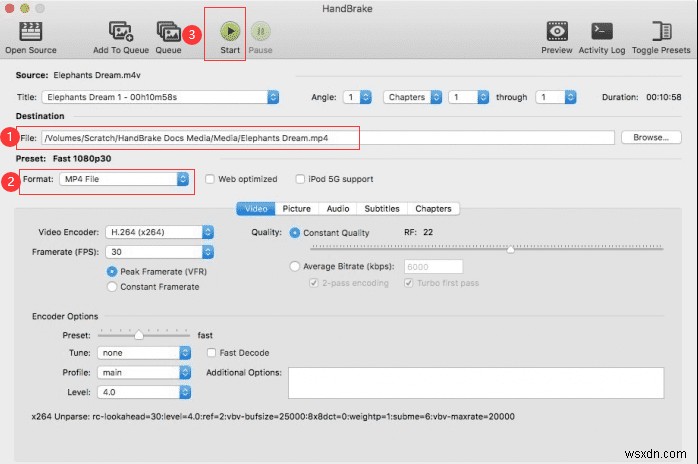Image resolution: width=698 pixels, height=464 pixels.
Task: Select the Constant Quality radio button
Action: 294,232
